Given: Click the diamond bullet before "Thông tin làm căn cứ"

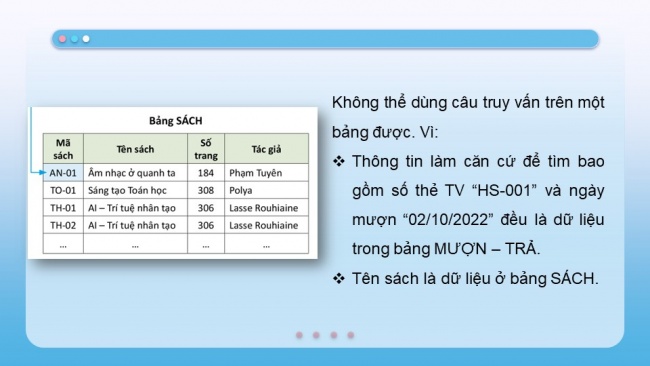Looking at the screenshot, I should pyautogui.click(x=339, y=161).
